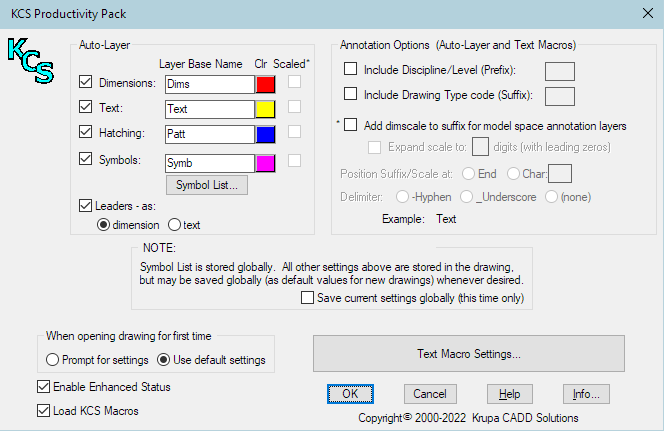
Task: Click the Info button
Action: point(586,394)
